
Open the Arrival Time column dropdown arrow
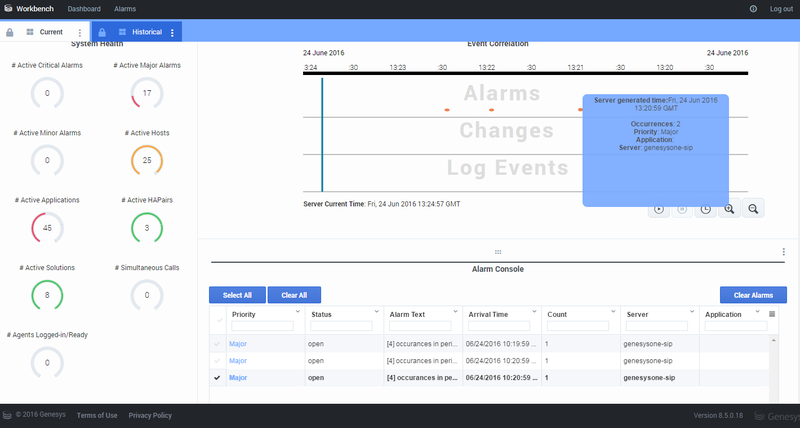click(535, 311)
